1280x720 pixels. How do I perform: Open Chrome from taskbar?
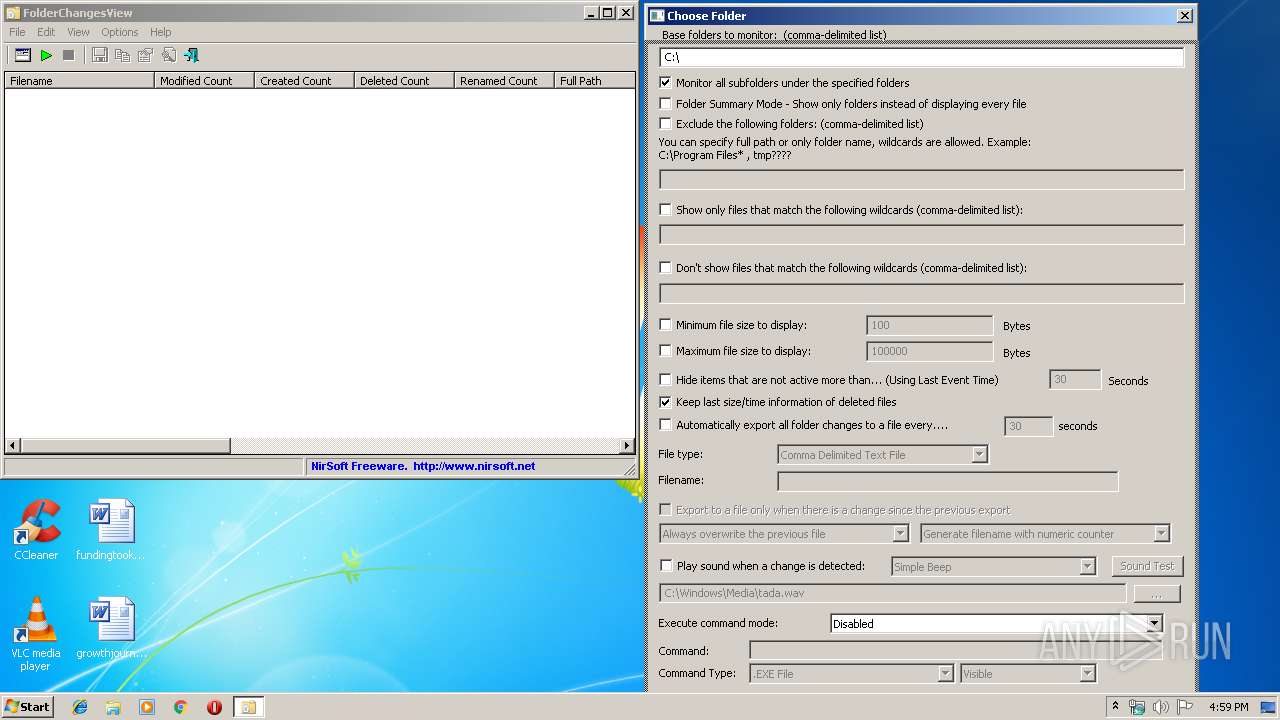180,707
